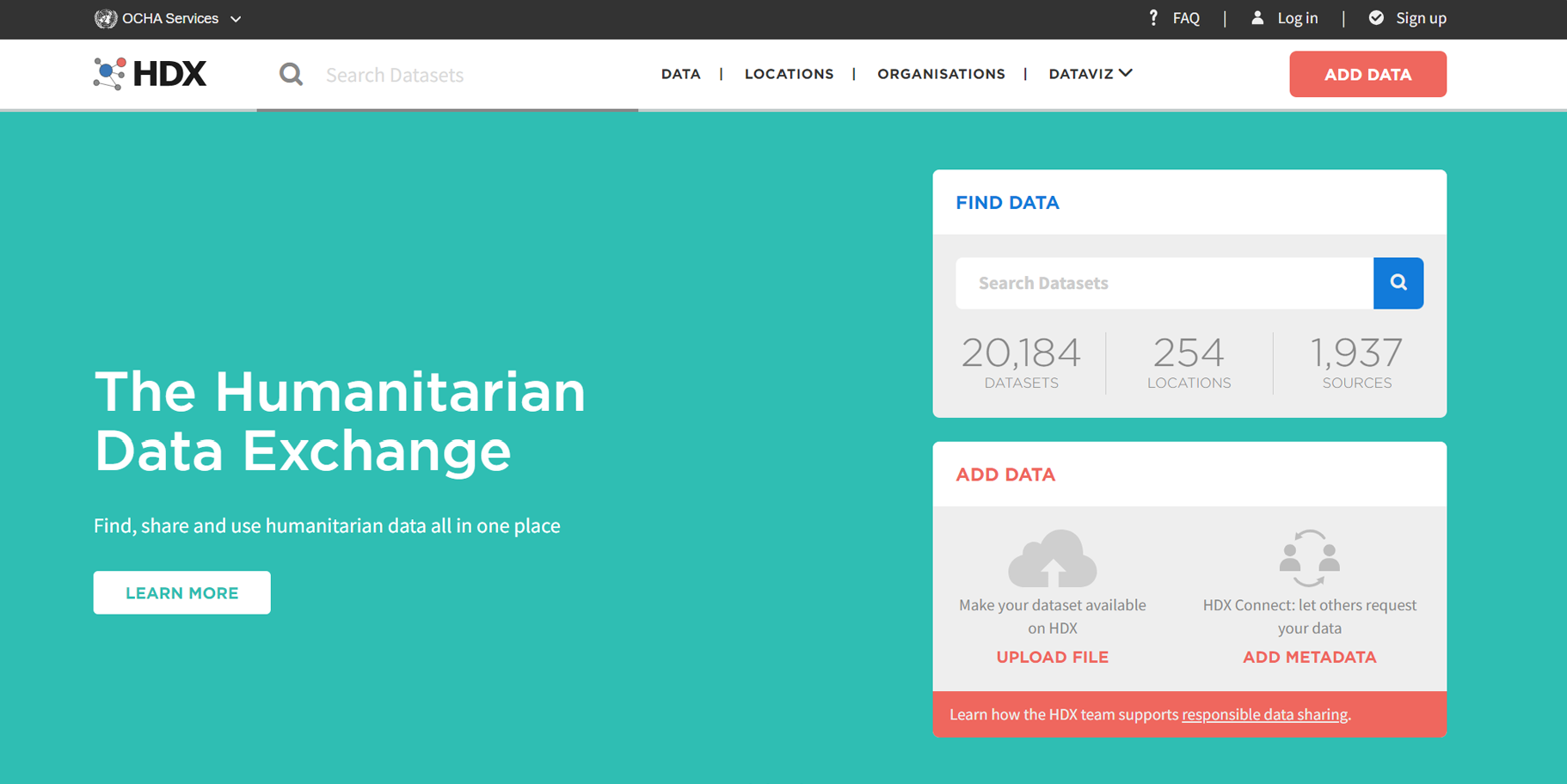Select ADD METADATA link

pyautogui.click(x=1309, y=657)
